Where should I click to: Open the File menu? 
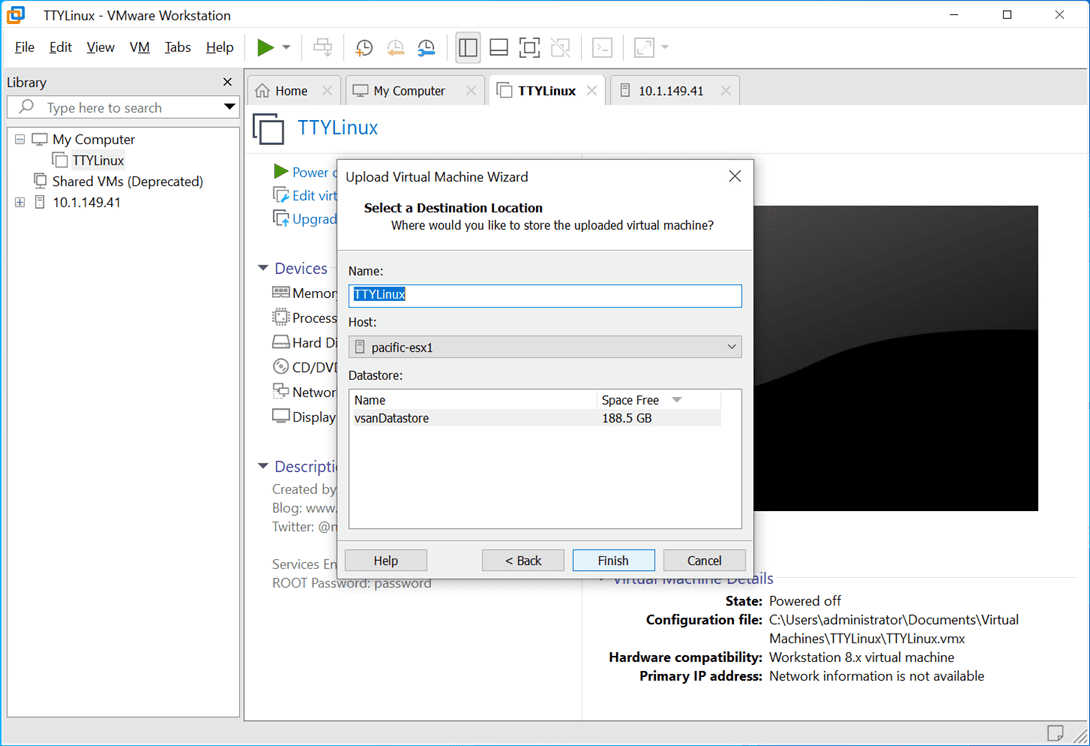24,47
